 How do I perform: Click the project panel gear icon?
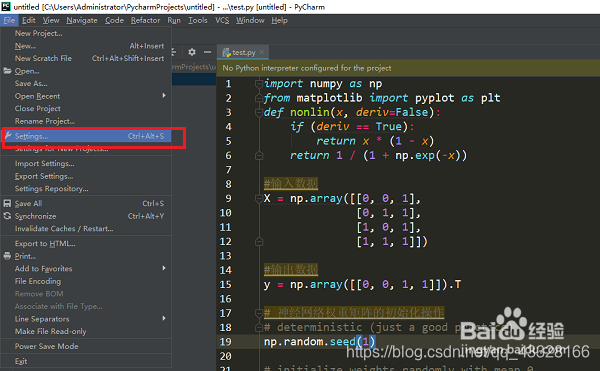click(x=192, y=52)
